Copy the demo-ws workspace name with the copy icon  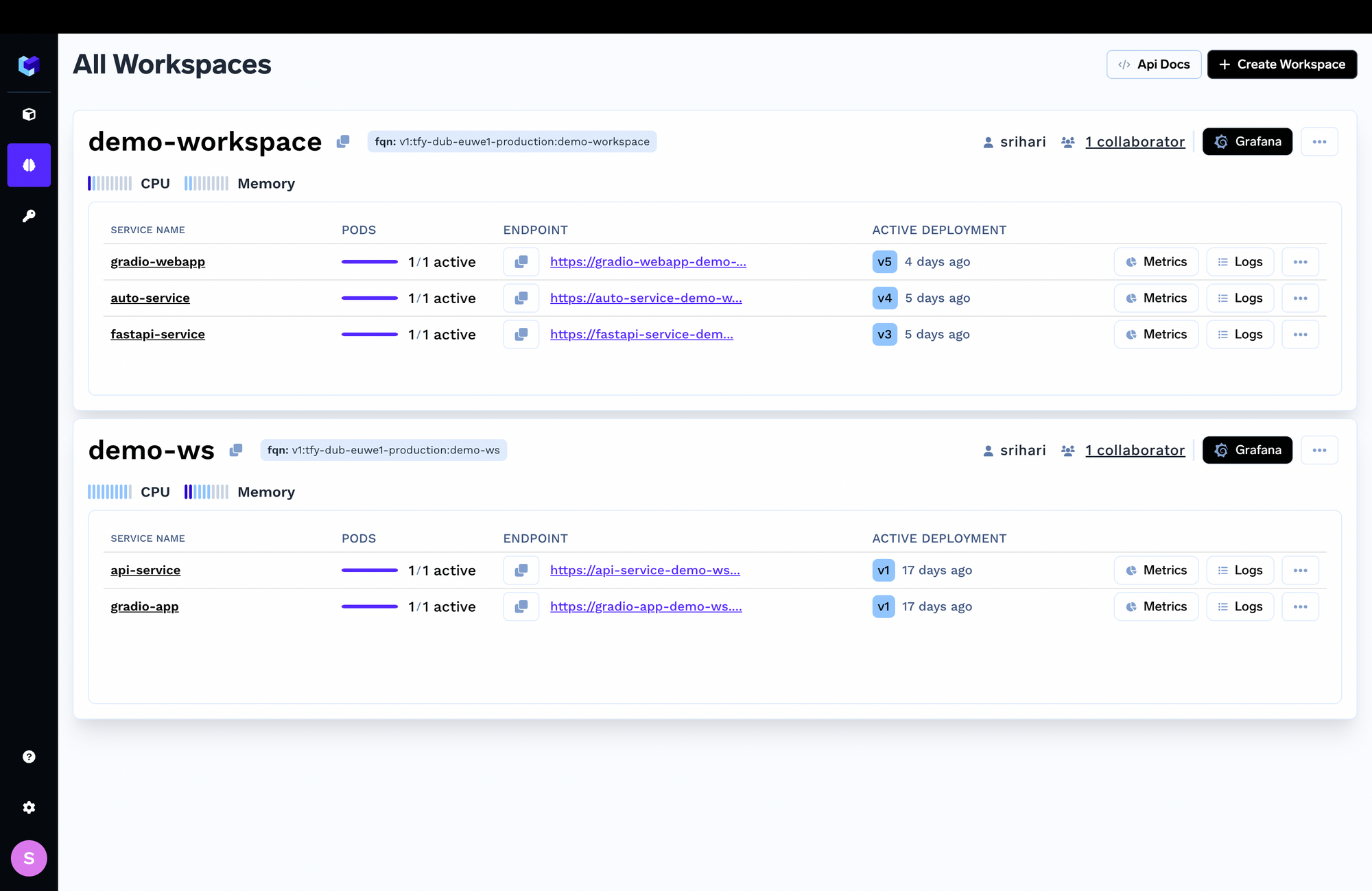click(236, 450)
